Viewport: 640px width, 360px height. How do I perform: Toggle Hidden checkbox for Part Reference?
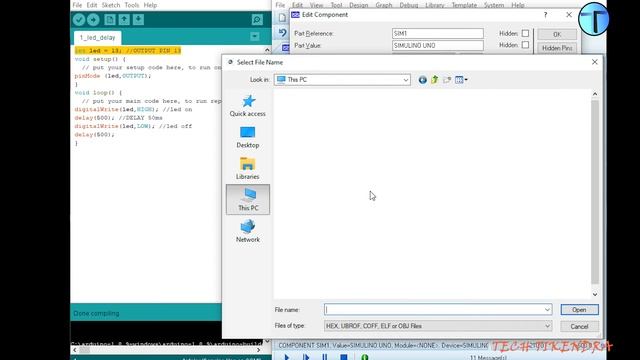525,33
